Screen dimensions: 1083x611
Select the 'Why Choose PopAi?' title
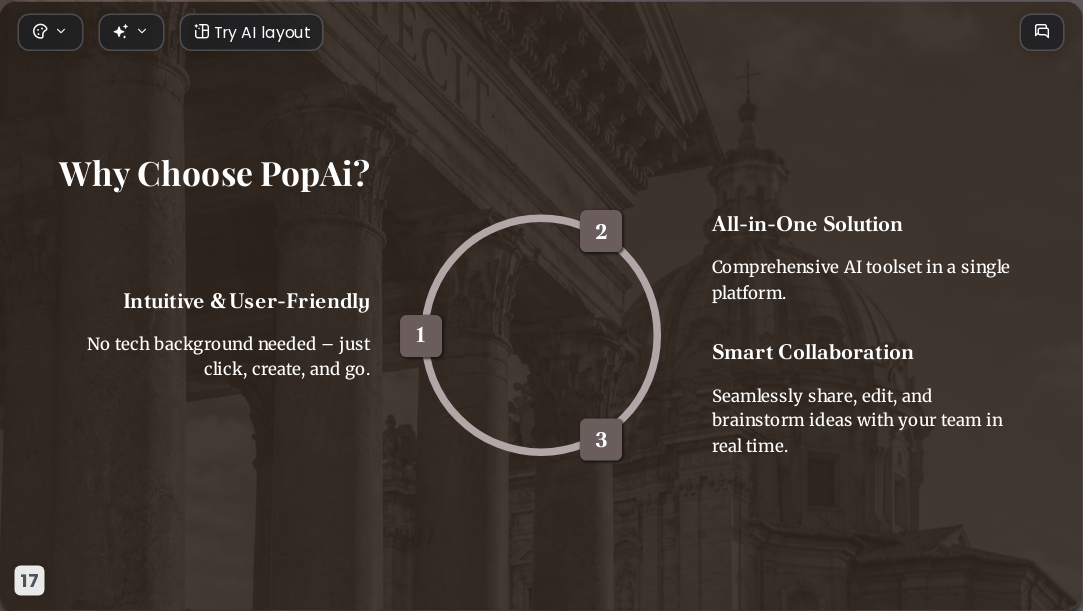click(x=214, y=173)
